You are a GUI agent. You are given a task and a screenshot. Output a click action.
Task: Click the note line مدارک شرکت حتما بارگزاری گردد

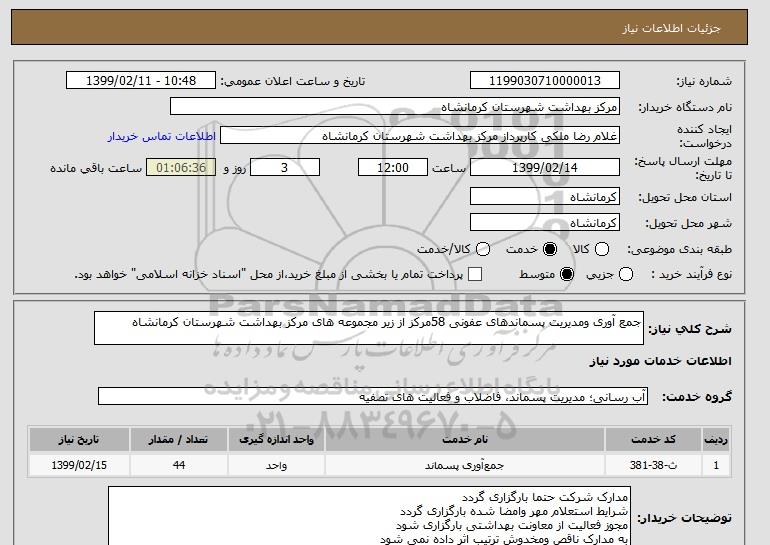coord(545,498)
